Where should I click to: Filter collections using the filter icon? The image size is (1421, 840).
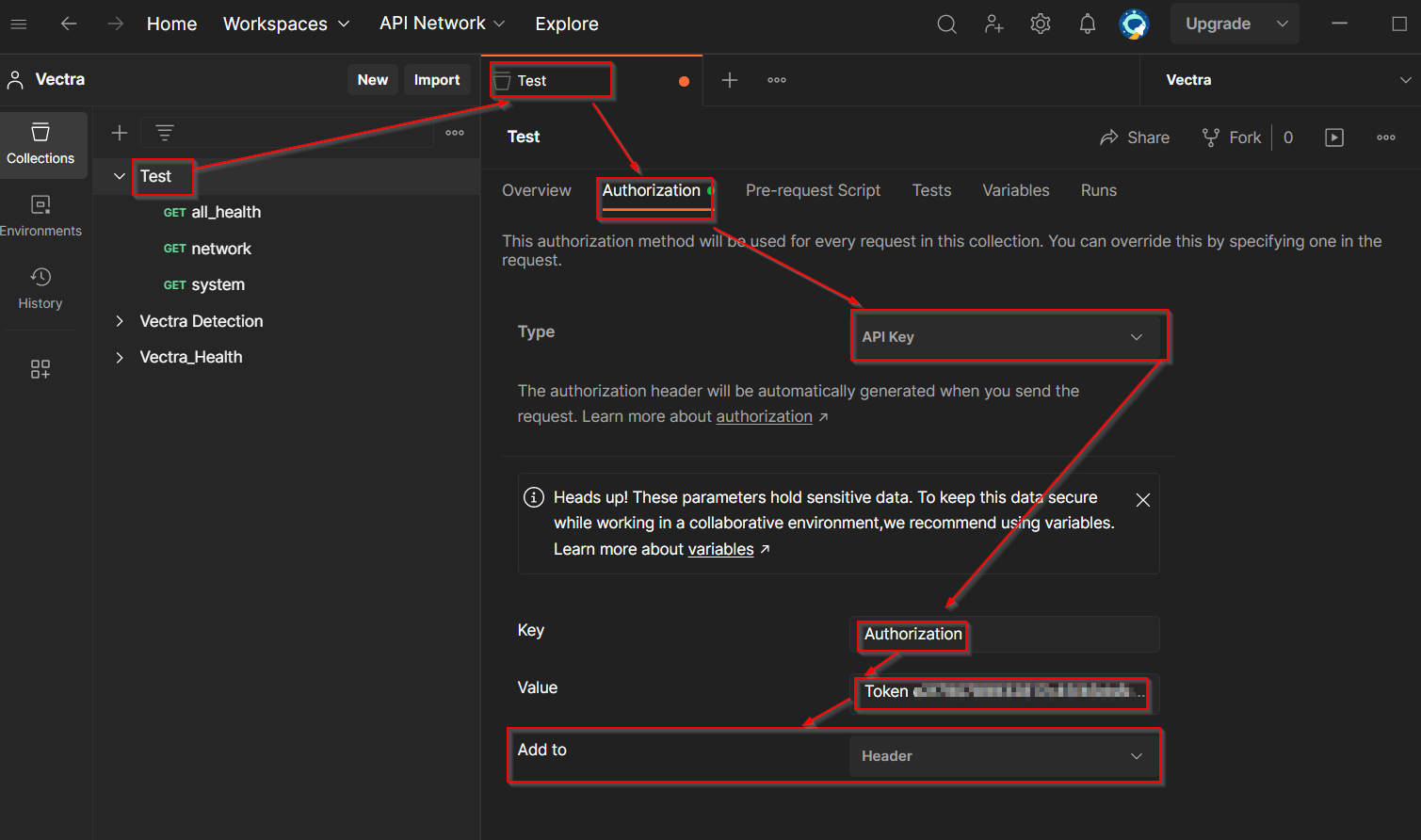coord(165,133)
